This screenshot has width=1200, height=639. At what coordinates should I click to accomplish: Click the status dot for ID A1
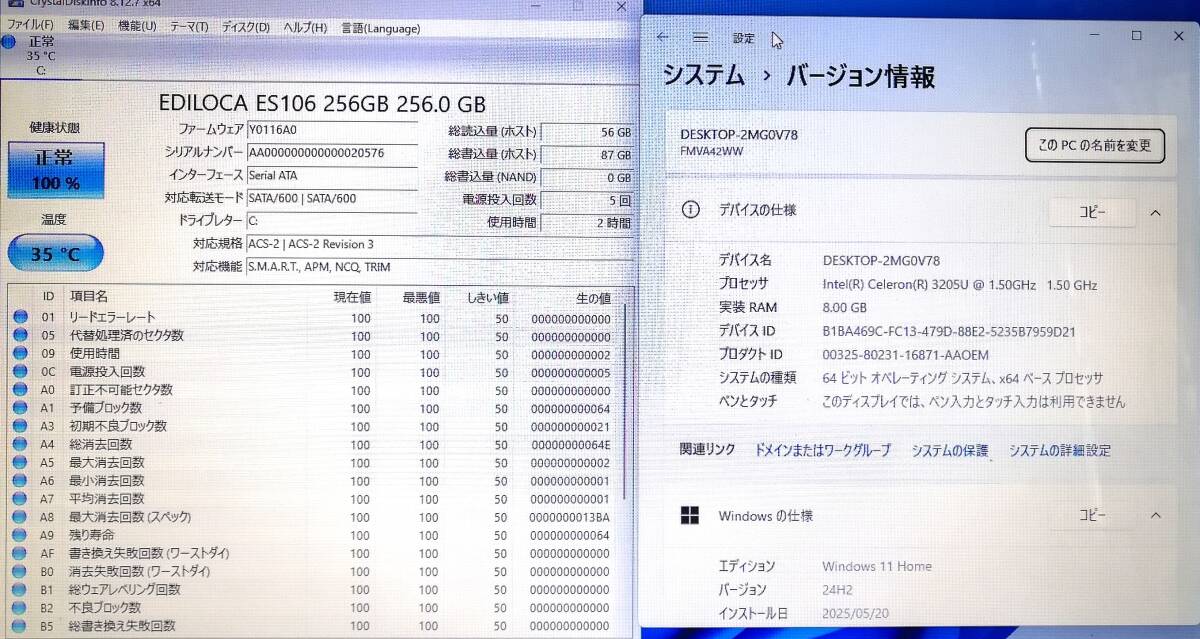tap(21, 408)
